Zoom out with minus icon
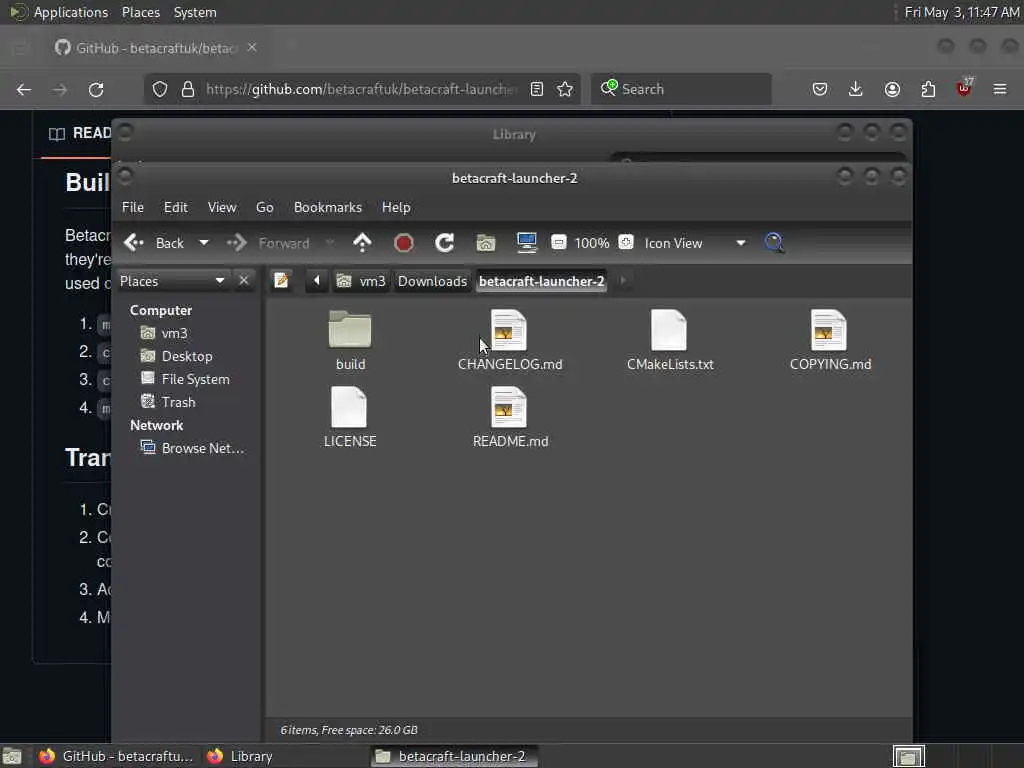1024x768 pixels. pos(558,242)
